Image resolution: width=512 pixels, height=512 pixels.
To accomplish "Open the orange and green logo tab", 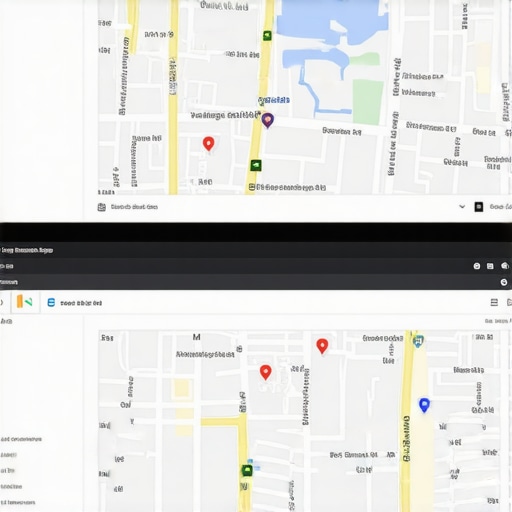I will click(25, 302).
